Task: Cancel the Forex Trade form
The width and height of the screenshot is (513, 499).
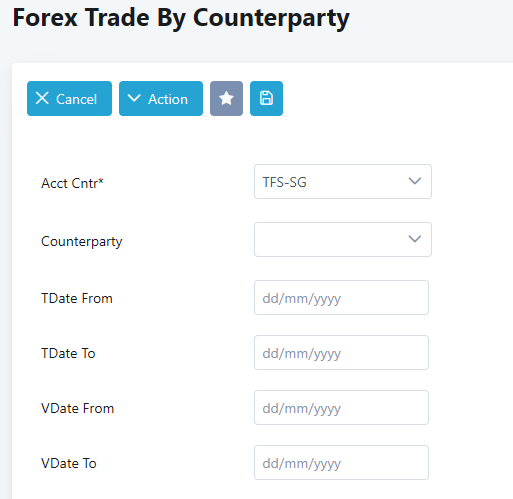Action: (69, 98)
